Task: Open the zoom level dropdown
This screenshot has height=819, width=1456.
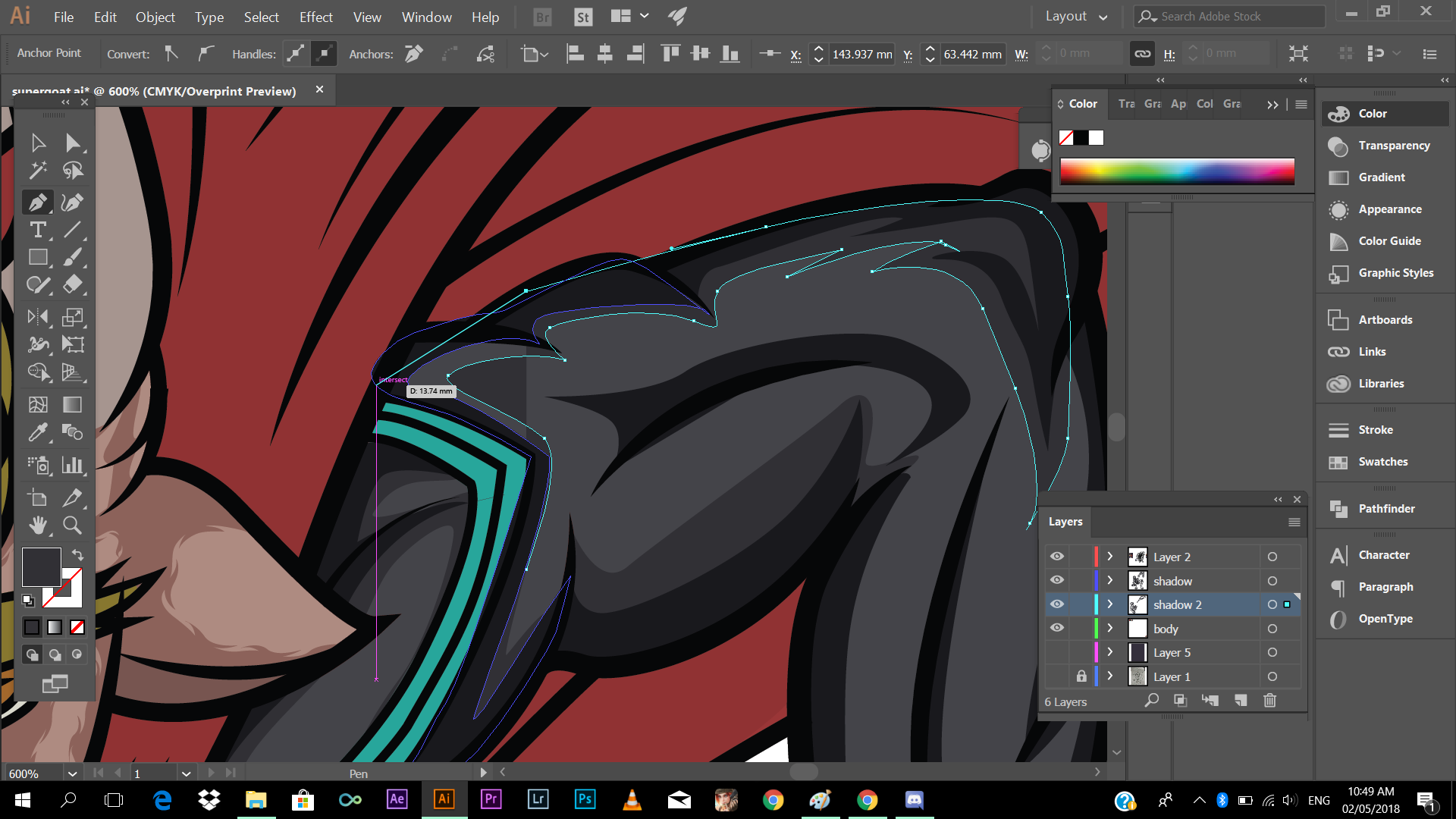Action: pyautogui.click(x=72, y=773)
